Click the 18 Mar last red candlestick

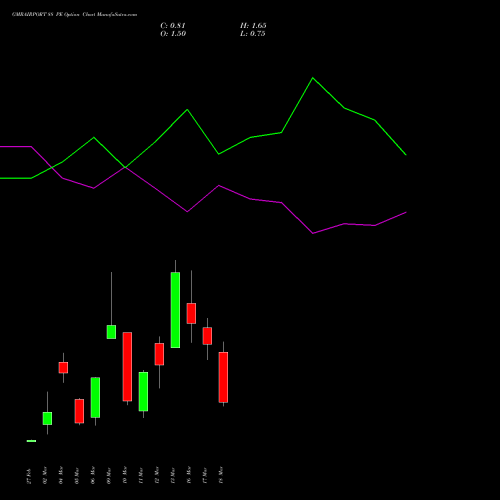click(223, 377)
